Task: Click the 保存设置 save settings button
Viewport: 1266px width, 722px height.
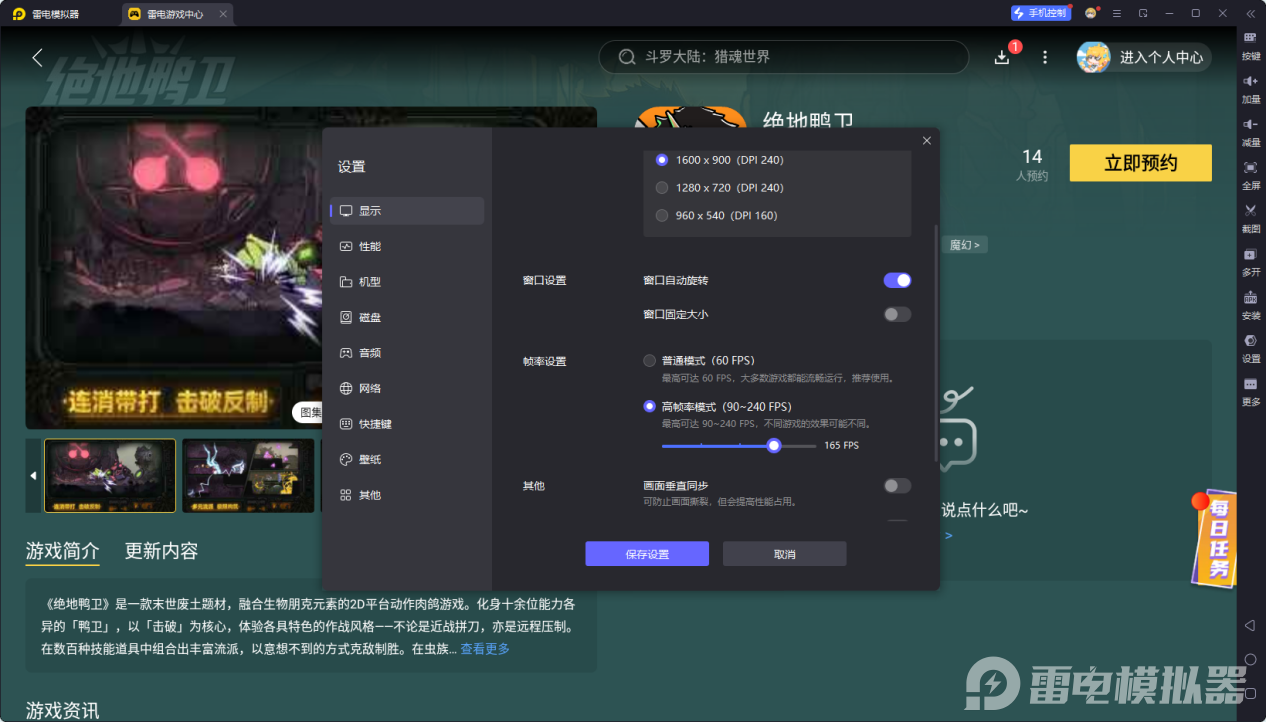Action: (646, 553)
